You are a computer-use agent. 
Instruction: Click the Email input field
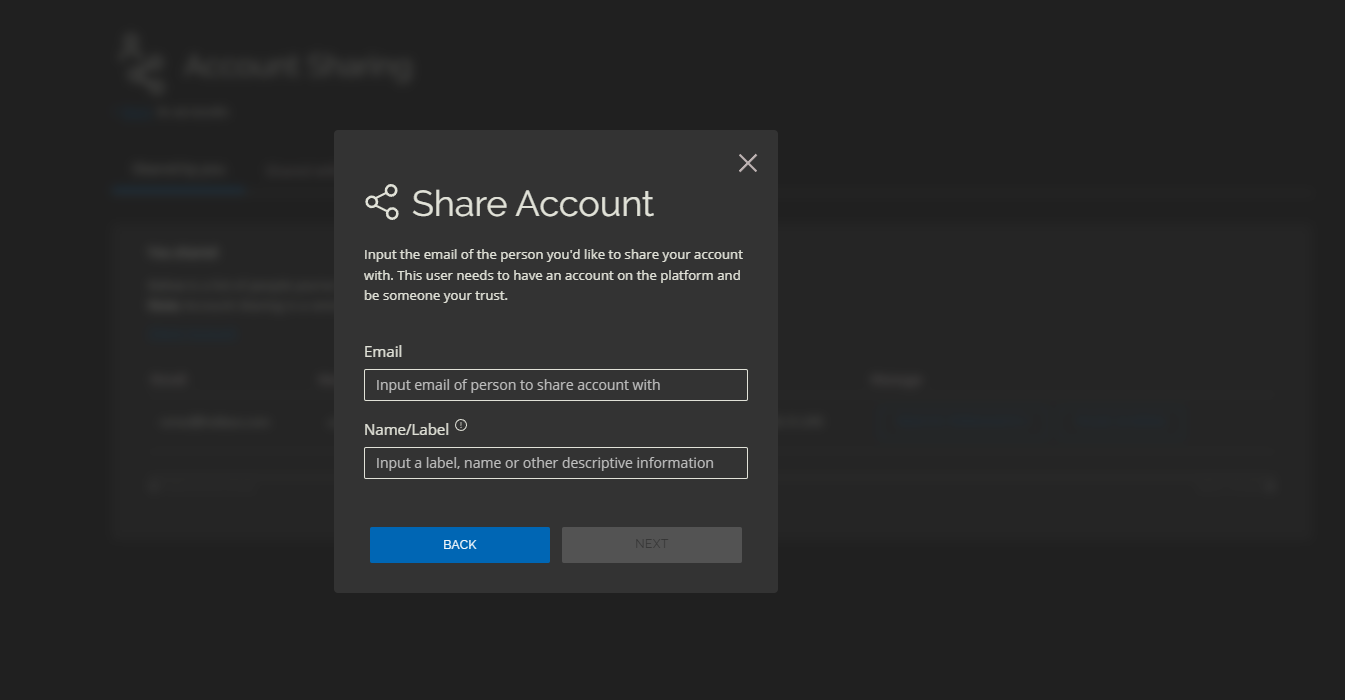click(556, 385)
